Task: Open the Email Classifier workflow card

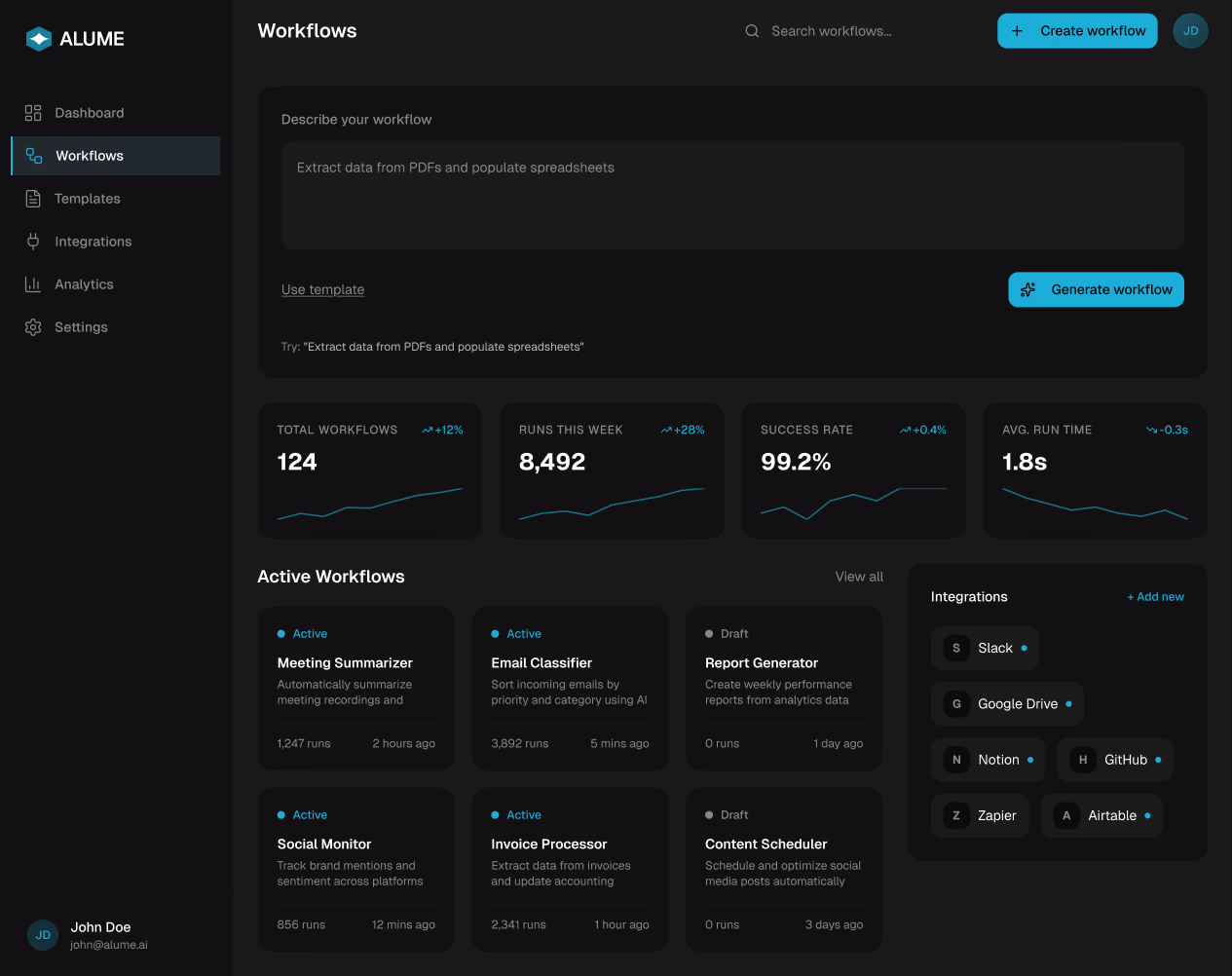Action: [x=570, y=689]
